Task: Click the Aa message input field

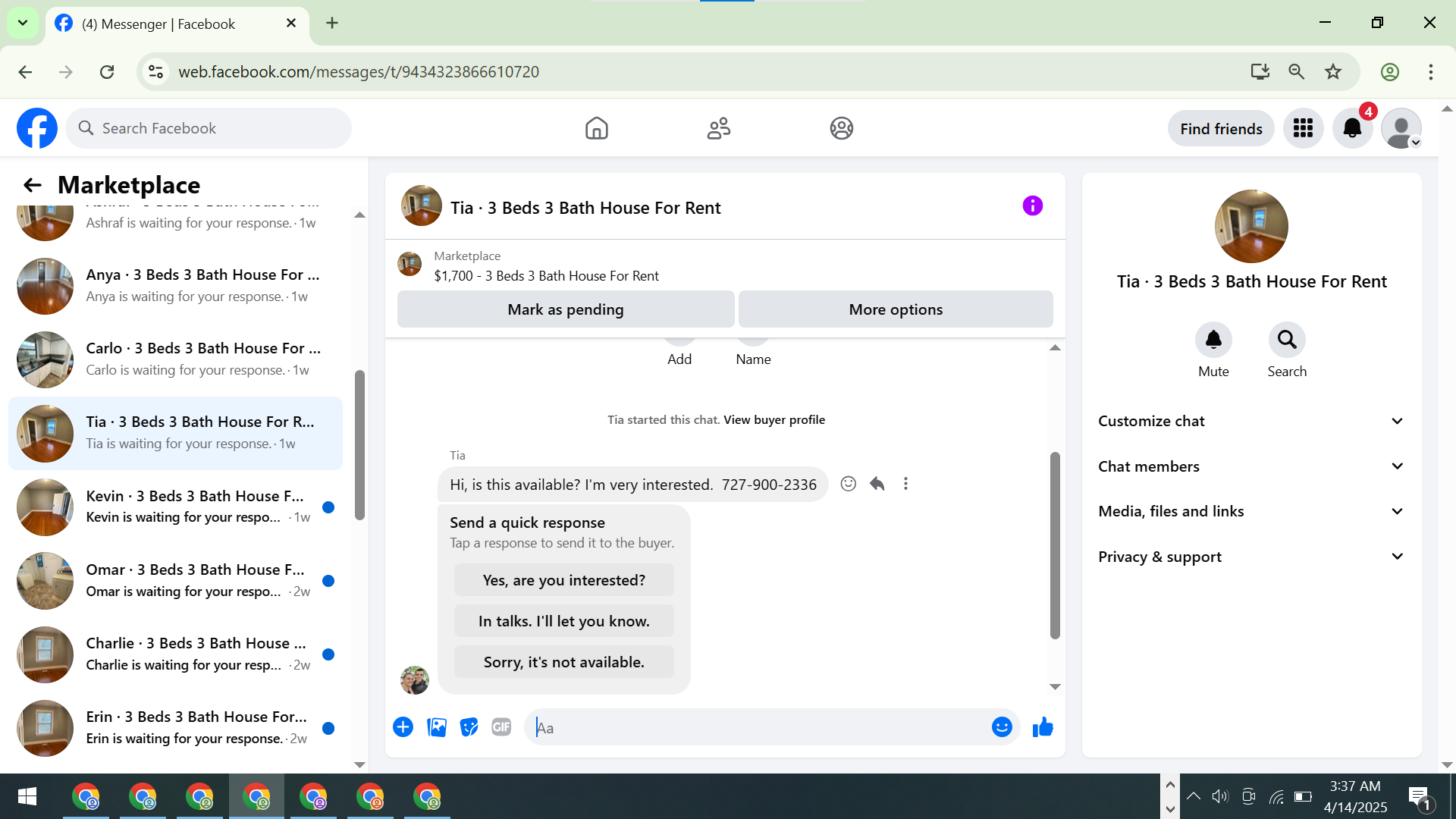Action: point(758,727)
